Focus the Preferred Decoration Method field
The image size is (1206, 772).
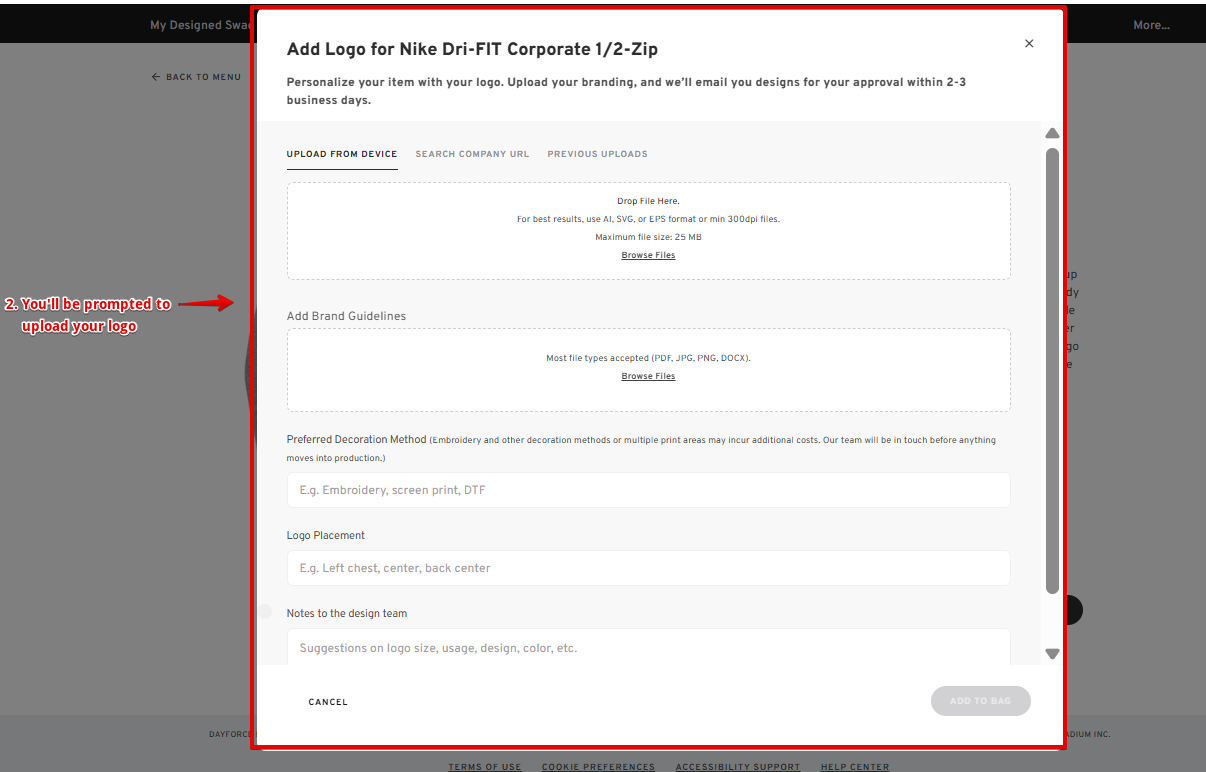pos(648,490)
